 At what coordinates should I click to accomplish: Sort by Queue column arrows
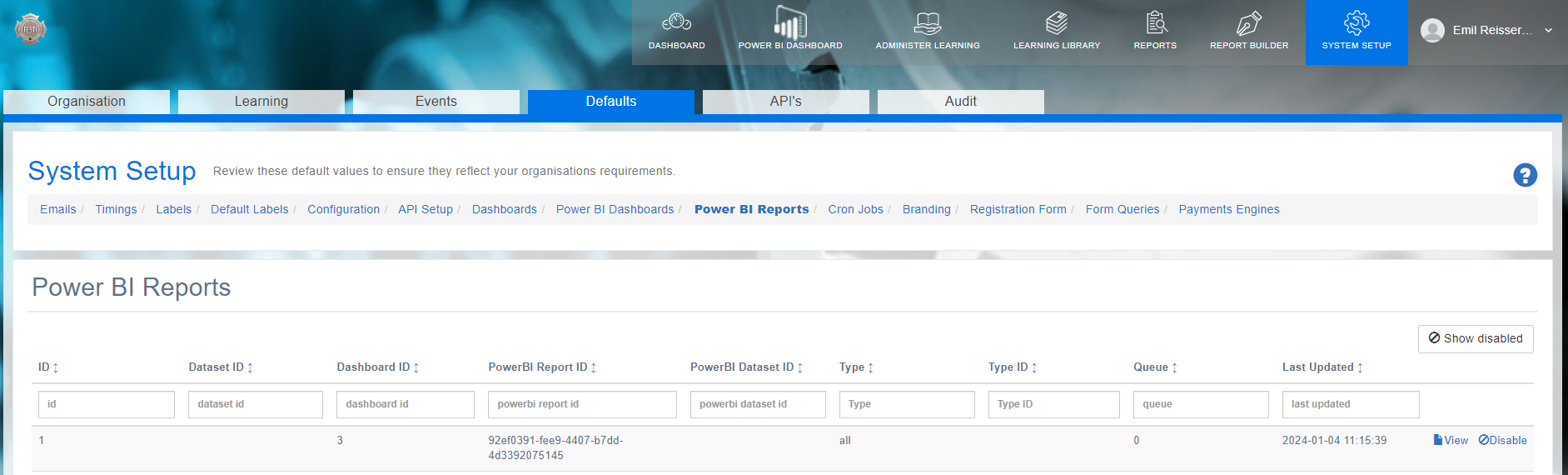point(1175,367)
